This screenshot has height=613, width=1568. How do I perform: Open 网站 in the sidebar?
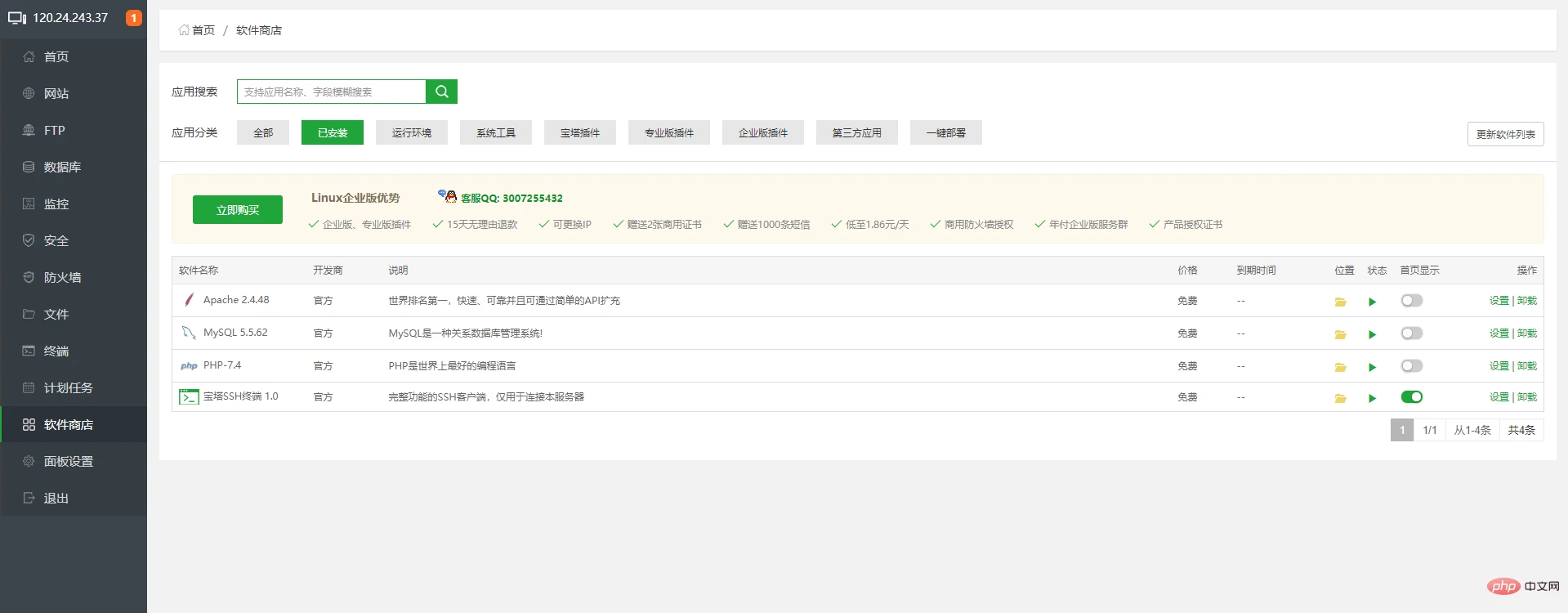pos(74,93)
